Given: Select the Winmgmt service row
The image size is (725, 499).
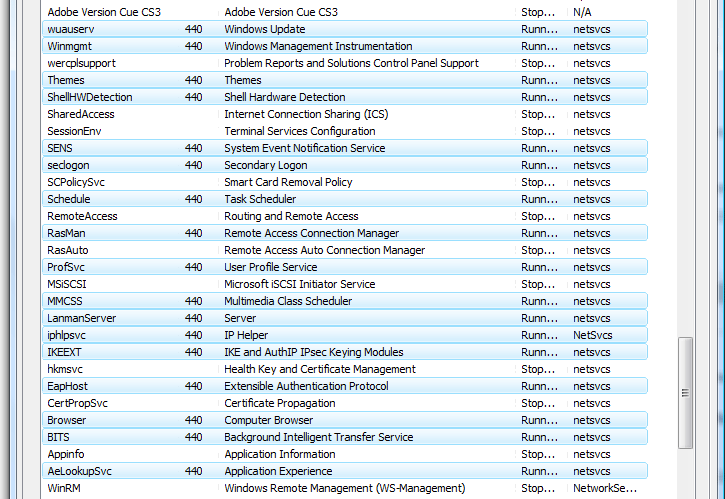Looking at the screenshot, I should pyautogui.click(x=344, y=46).
